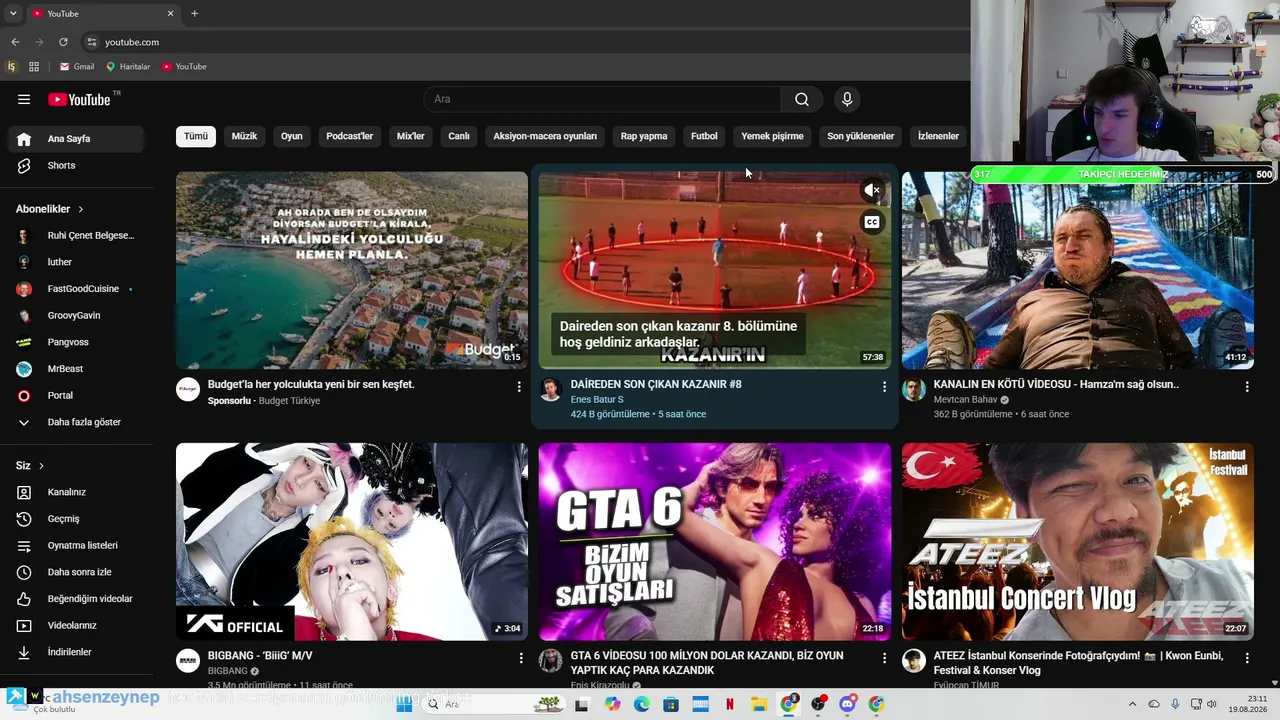Toggle captions on the video preview
The image size is (1280, 720).
click(x=872, y=222)
